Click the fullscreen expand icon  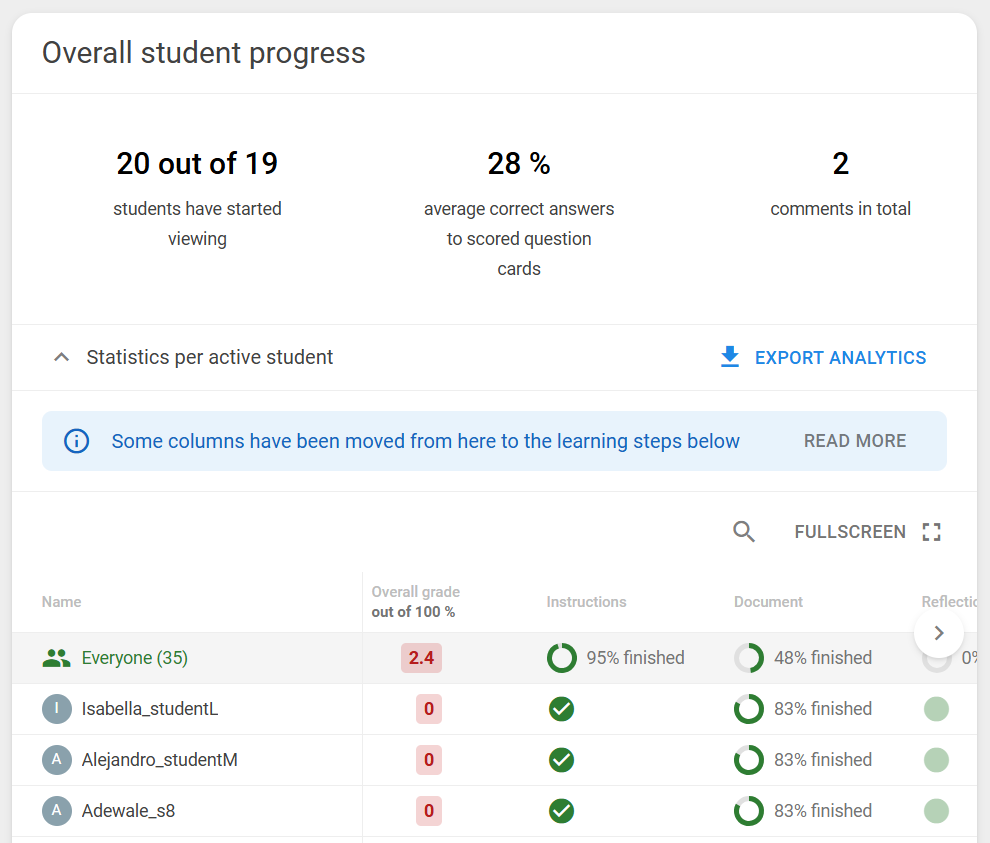click(x=931, y=532)
